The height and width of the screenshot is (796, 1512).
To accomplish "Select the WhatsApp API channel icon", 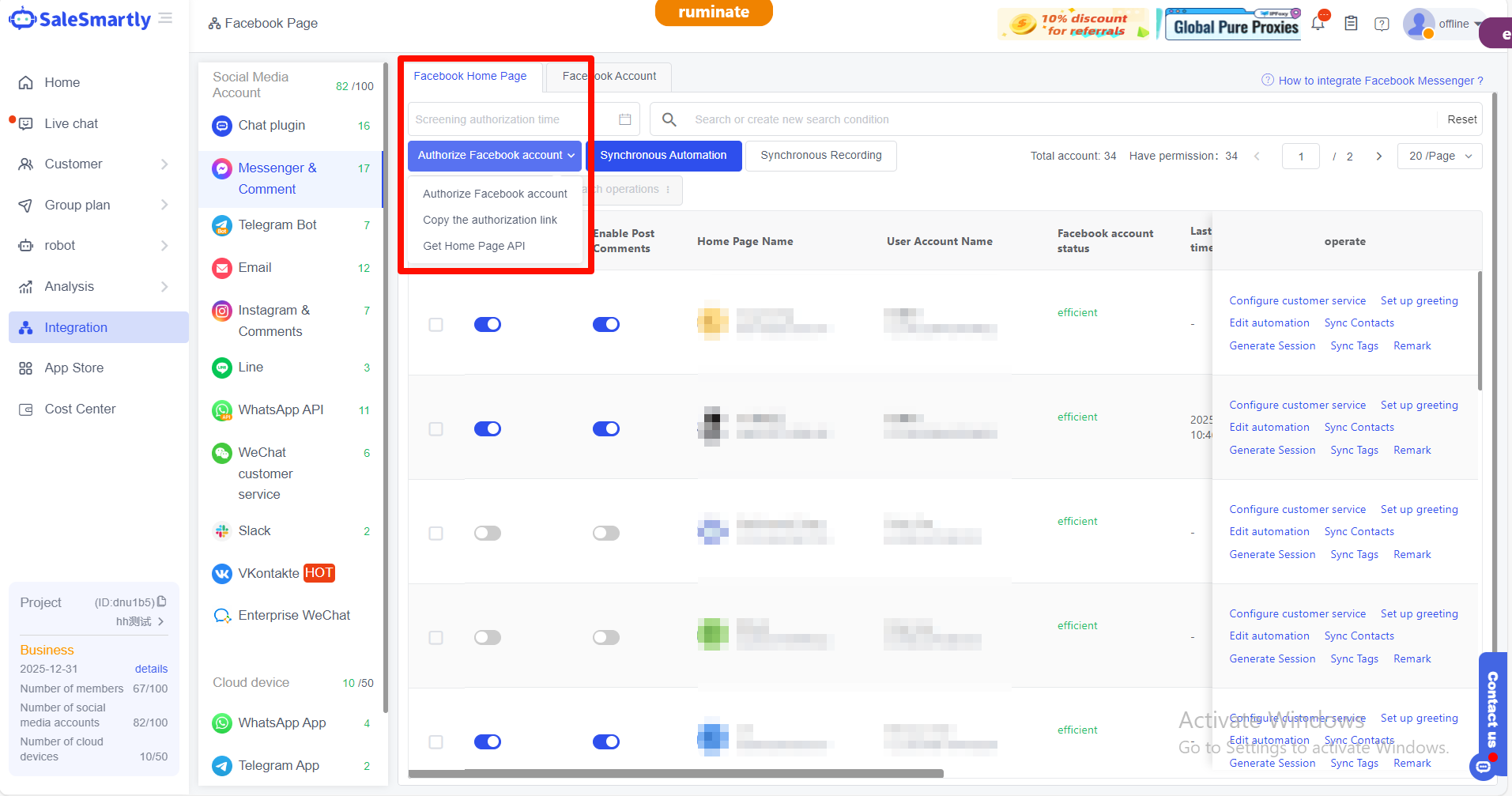I will click(x=222, y=410).
